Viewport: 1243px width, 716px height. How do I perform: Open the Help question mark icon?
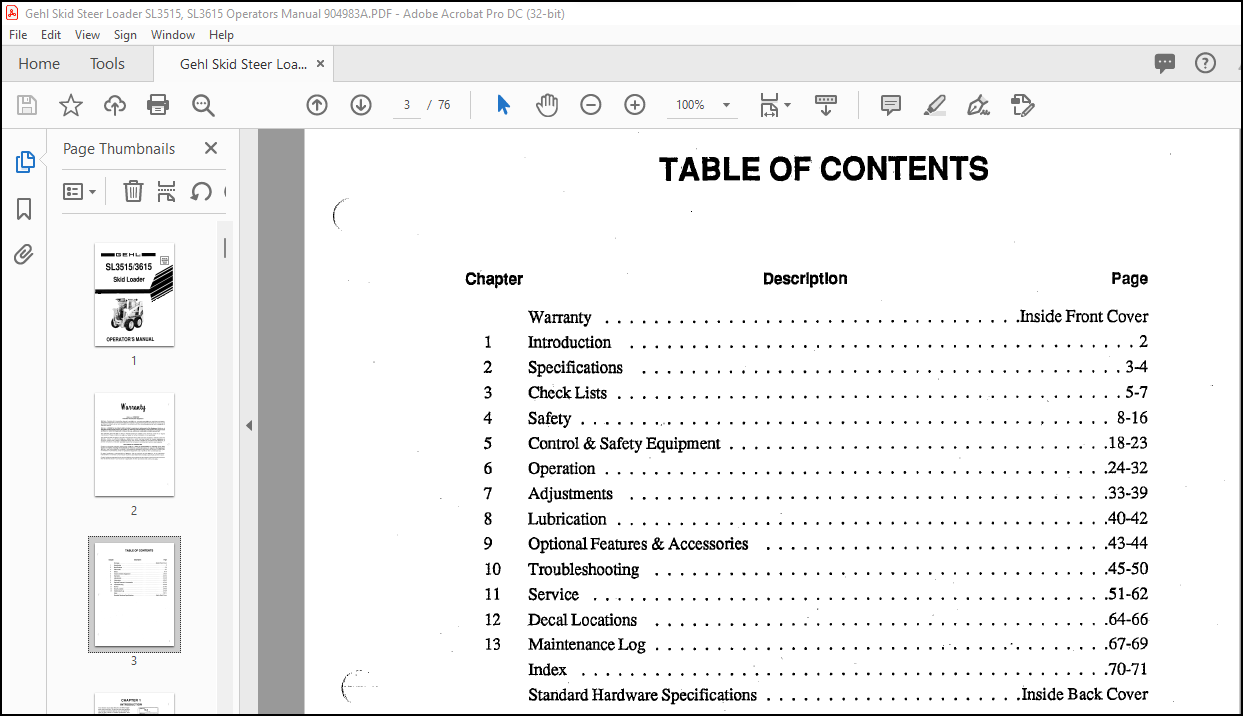(x=1206, y=63)
